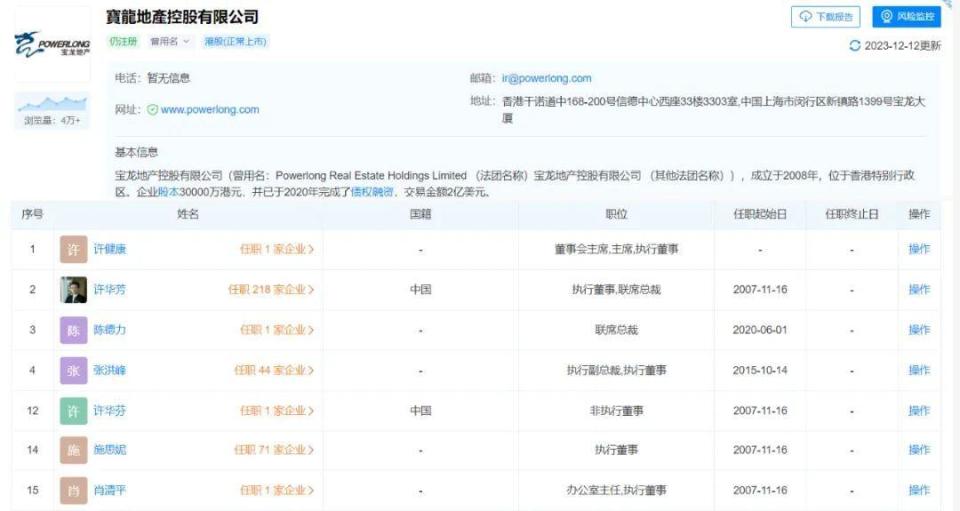Screen dimensions: 960x511
Task: Expand 肖清平's 任职 1 家企业 link
Action: pyautogui.click(x=277, y=490)
